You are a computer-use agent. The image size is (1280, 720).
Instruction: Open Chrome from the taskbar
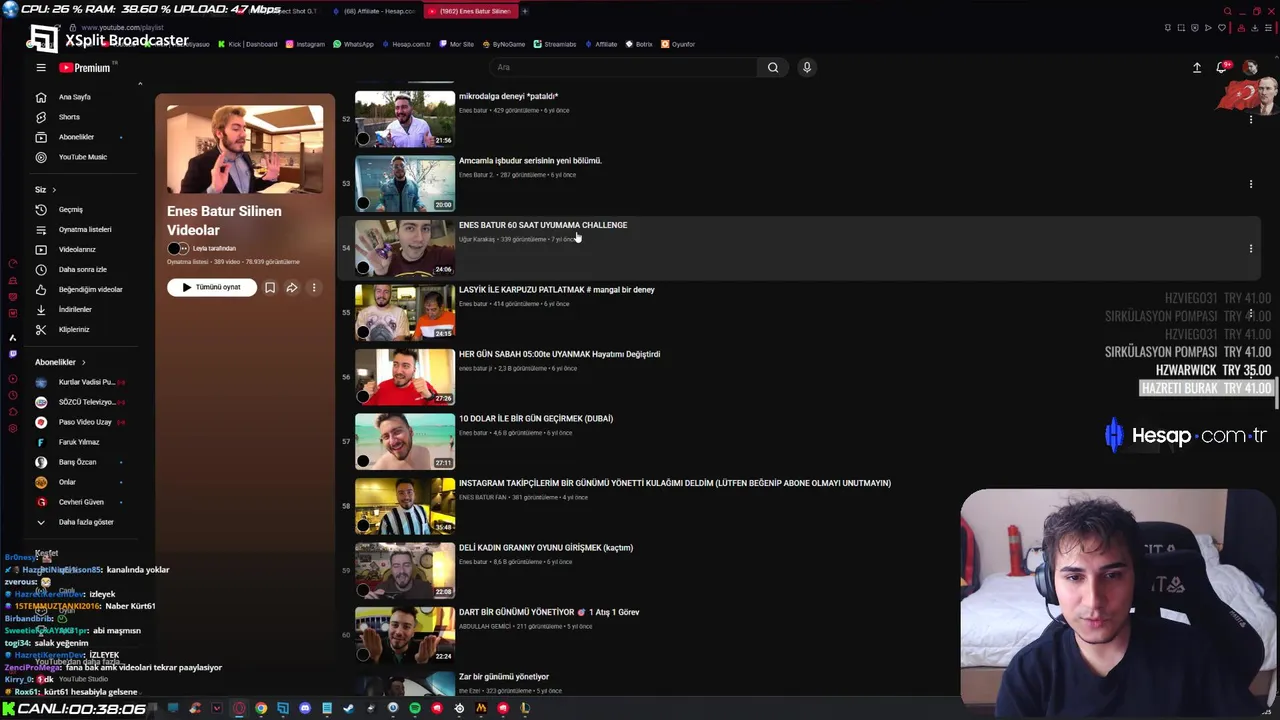(261, 708)
